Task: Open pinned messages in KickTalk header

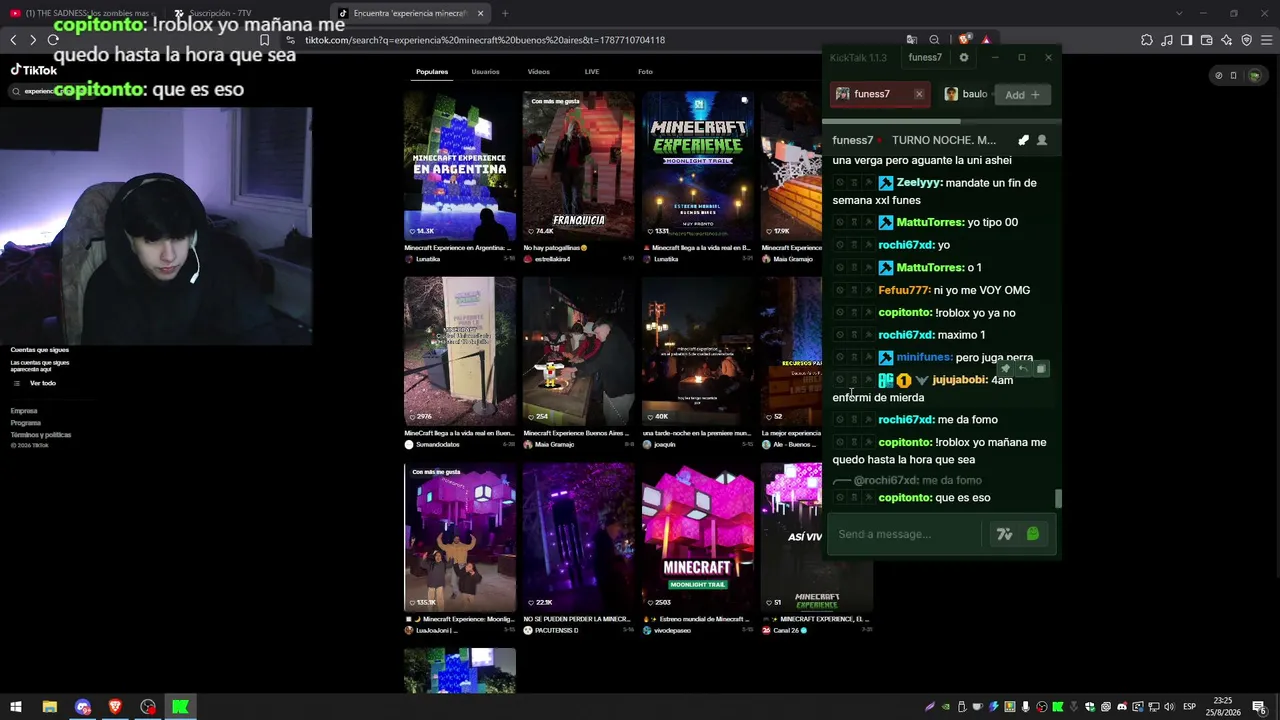Action: (x=1023, y=140)
